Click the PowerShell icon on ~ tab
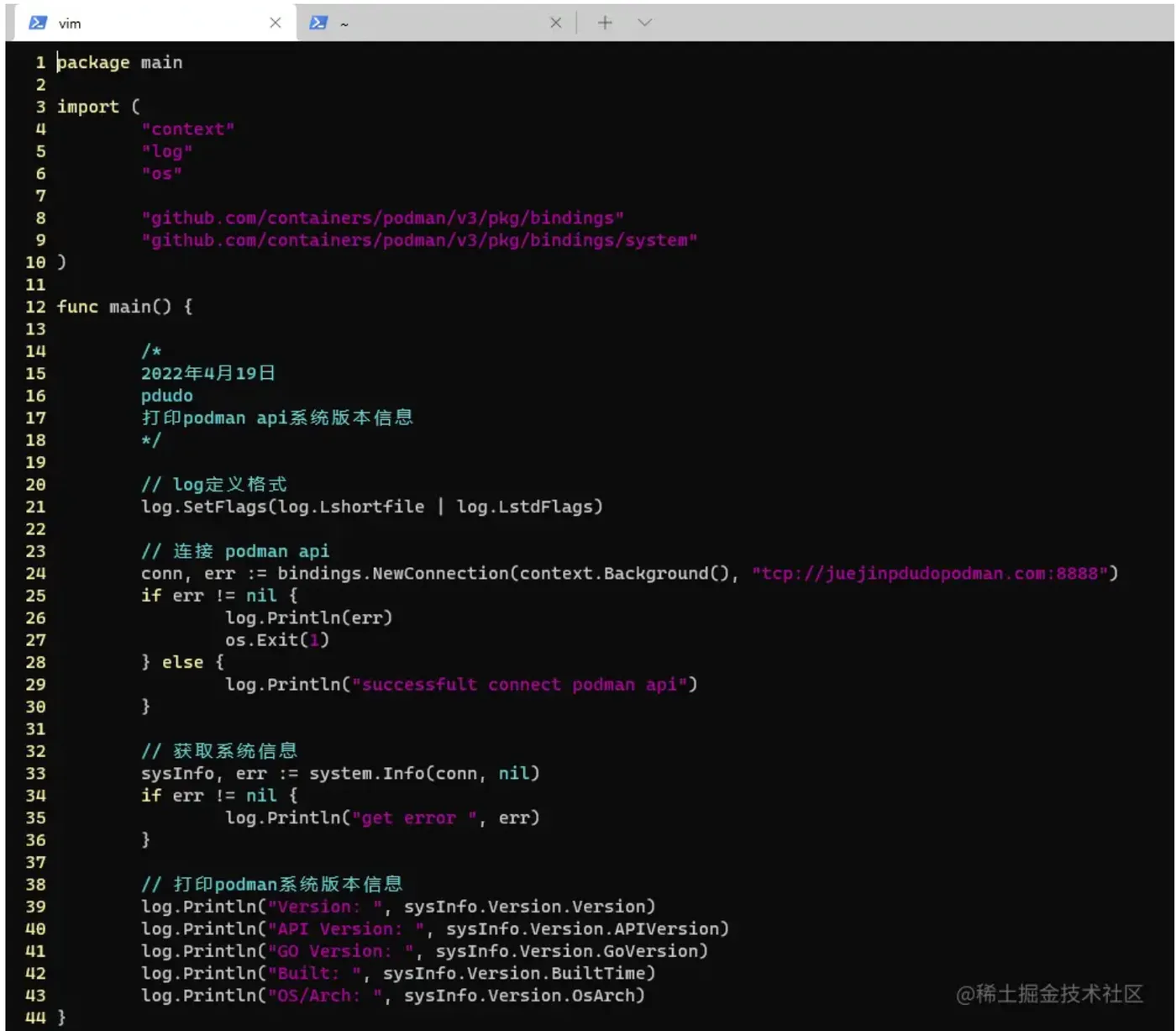The image size is (1176, 1031). (318, 23)
